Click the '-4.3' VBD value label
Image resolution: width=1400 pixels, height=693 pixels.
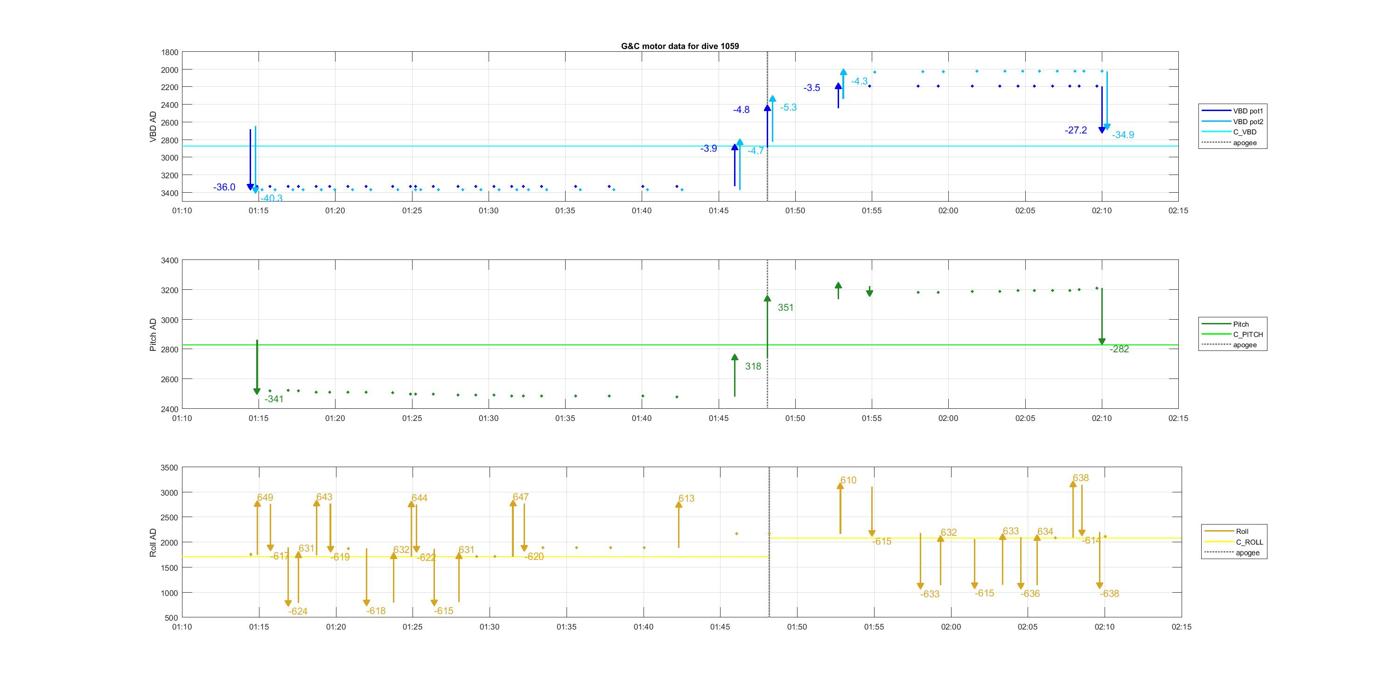[859, 81]
